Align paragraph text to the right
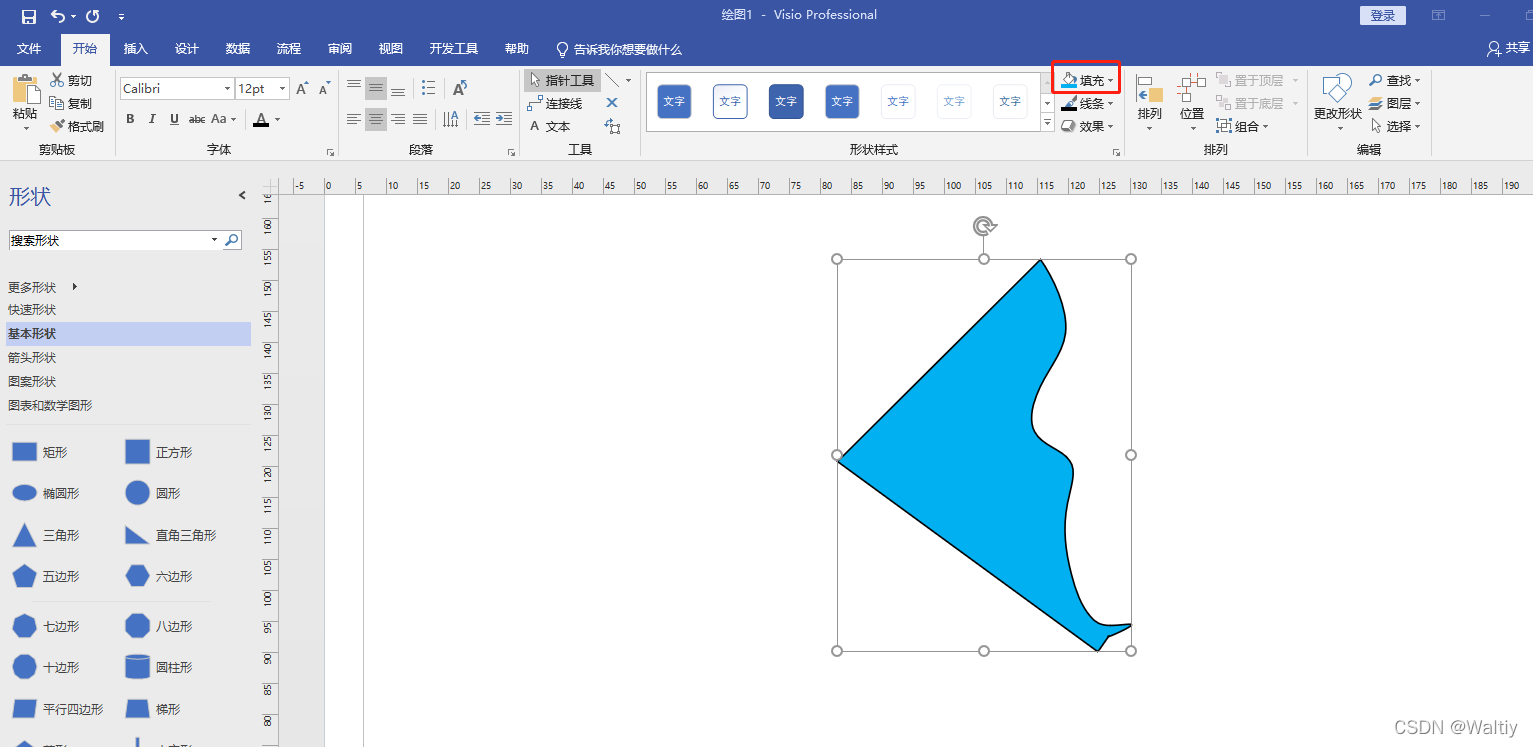Screen dimensions: 1533x747 click(x=398, y=119)
